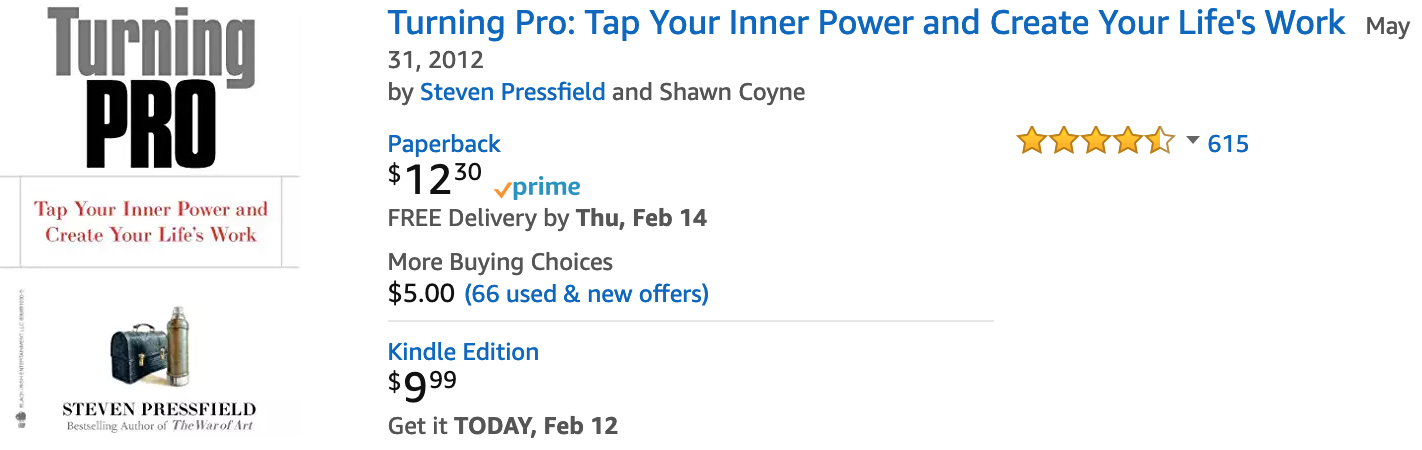Click the gold star rating icons
This screenshot has height=450, width=1422.
point(1096,143)
